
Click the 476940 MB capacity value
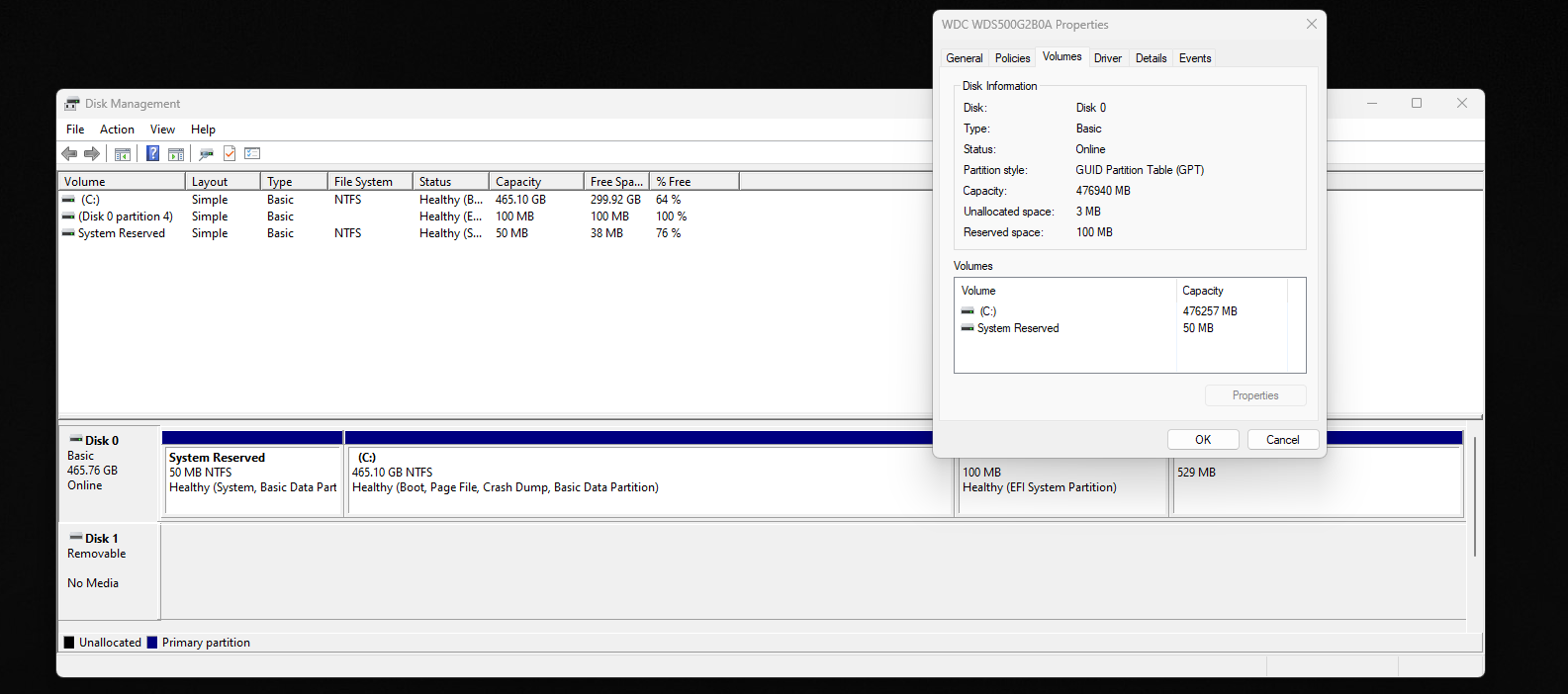tap(1103, 191)
